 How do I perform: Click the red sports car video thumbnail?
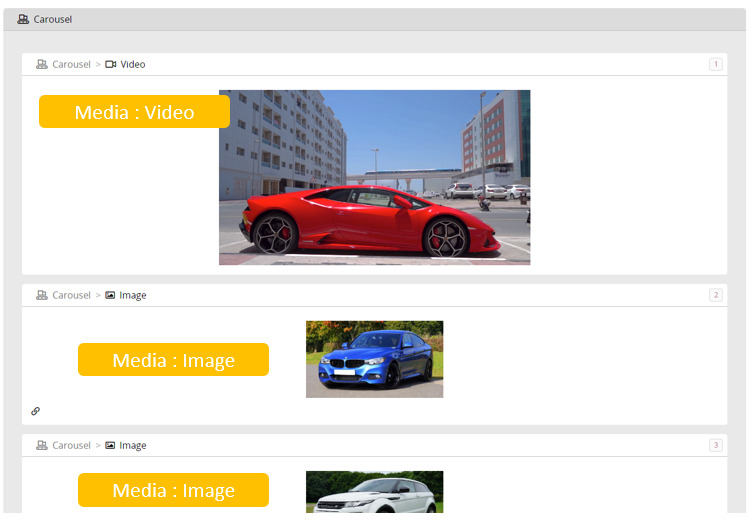[374, 177]
